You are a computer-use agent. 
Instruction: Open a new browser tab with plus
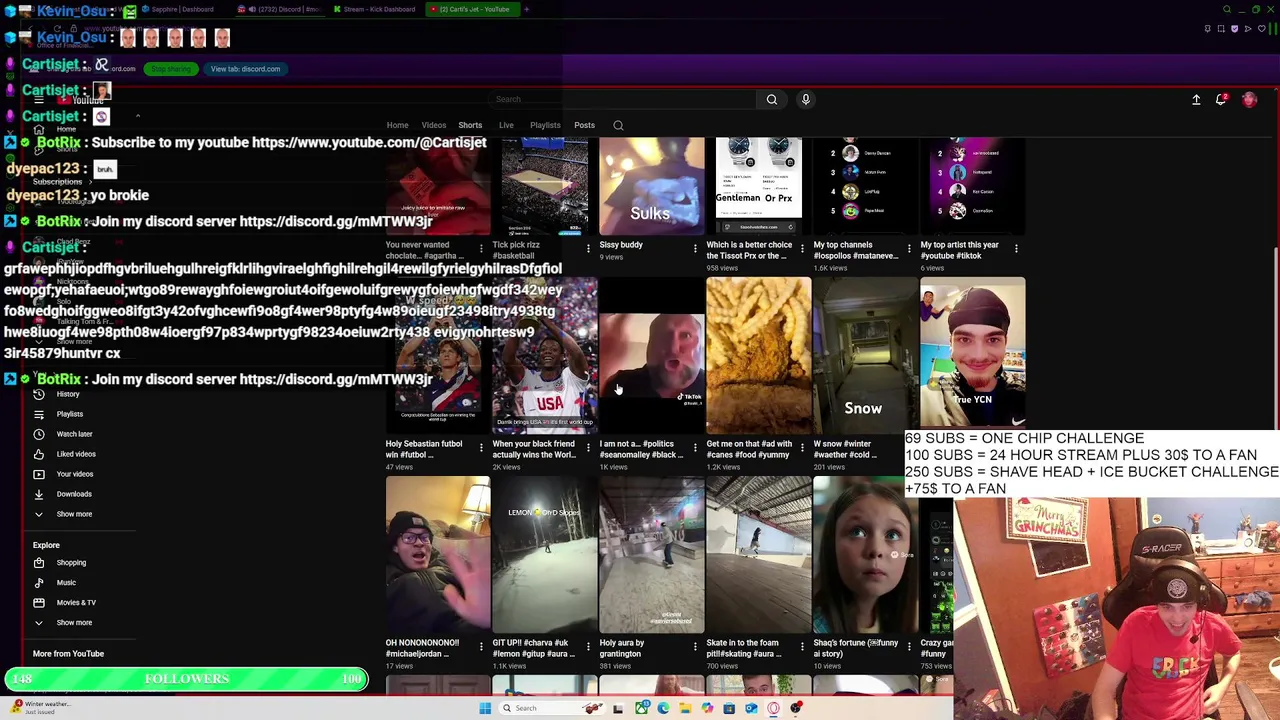(x=526, y=9)
